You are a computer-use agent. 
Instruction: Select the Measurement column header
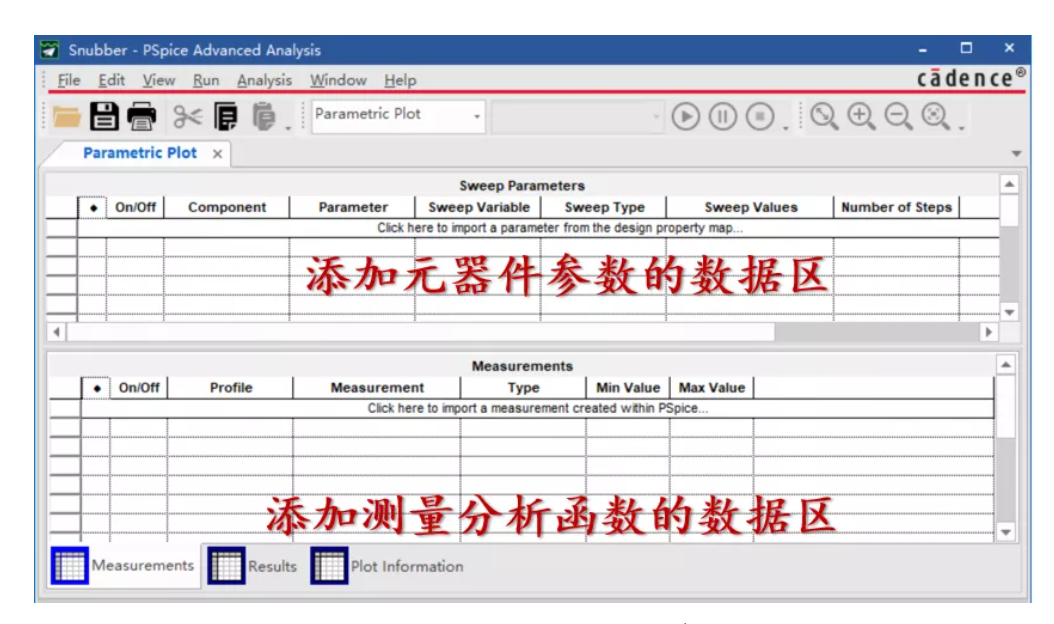coord(377,387)
